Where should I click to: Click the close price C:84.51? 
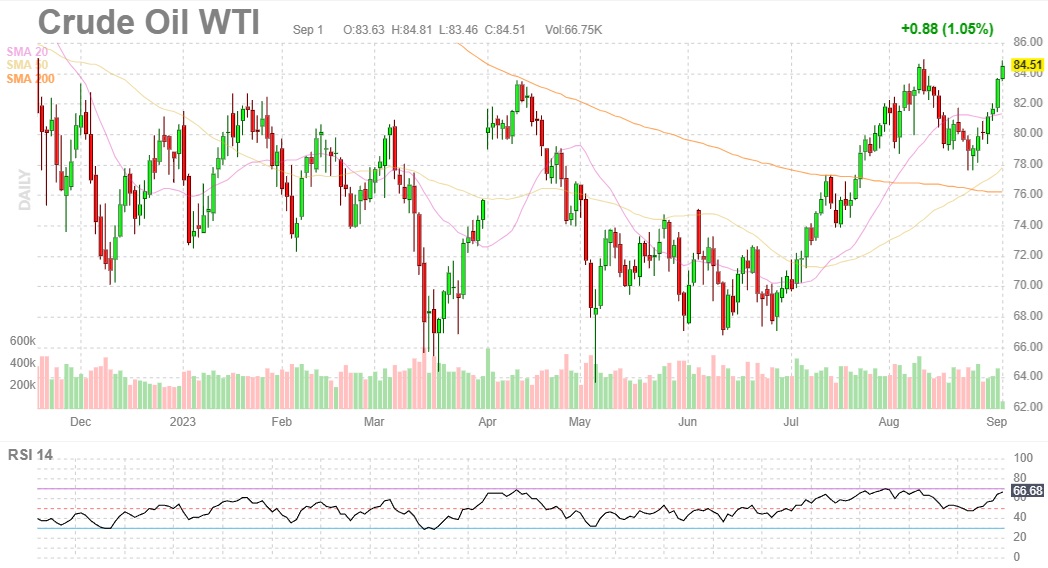coord(505,30)
